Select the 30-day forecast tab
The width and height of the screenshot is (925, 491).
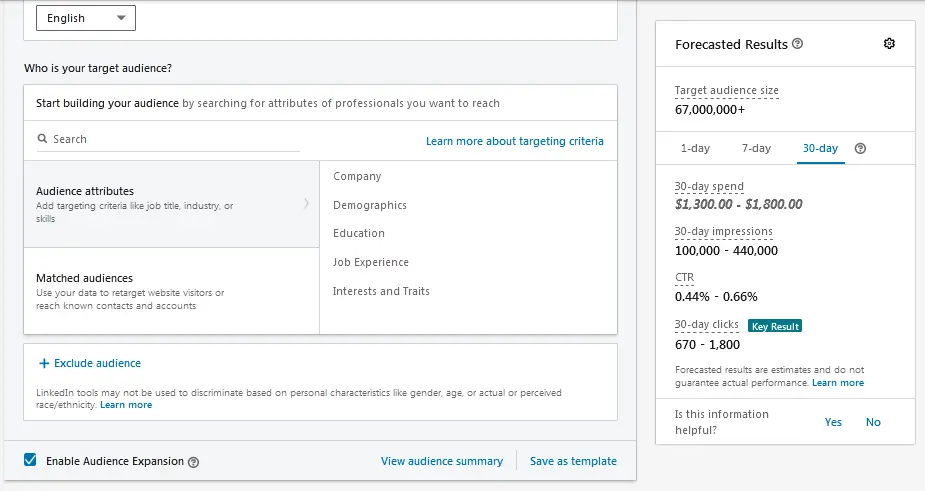click(820, 148)
